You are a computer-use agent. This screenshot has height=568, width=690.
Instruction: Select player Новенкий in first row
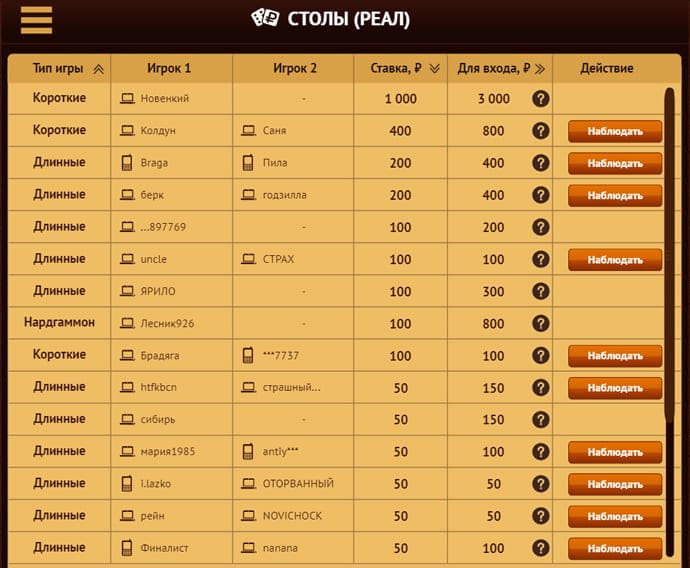pyautogui.click(x=165, y=99)
